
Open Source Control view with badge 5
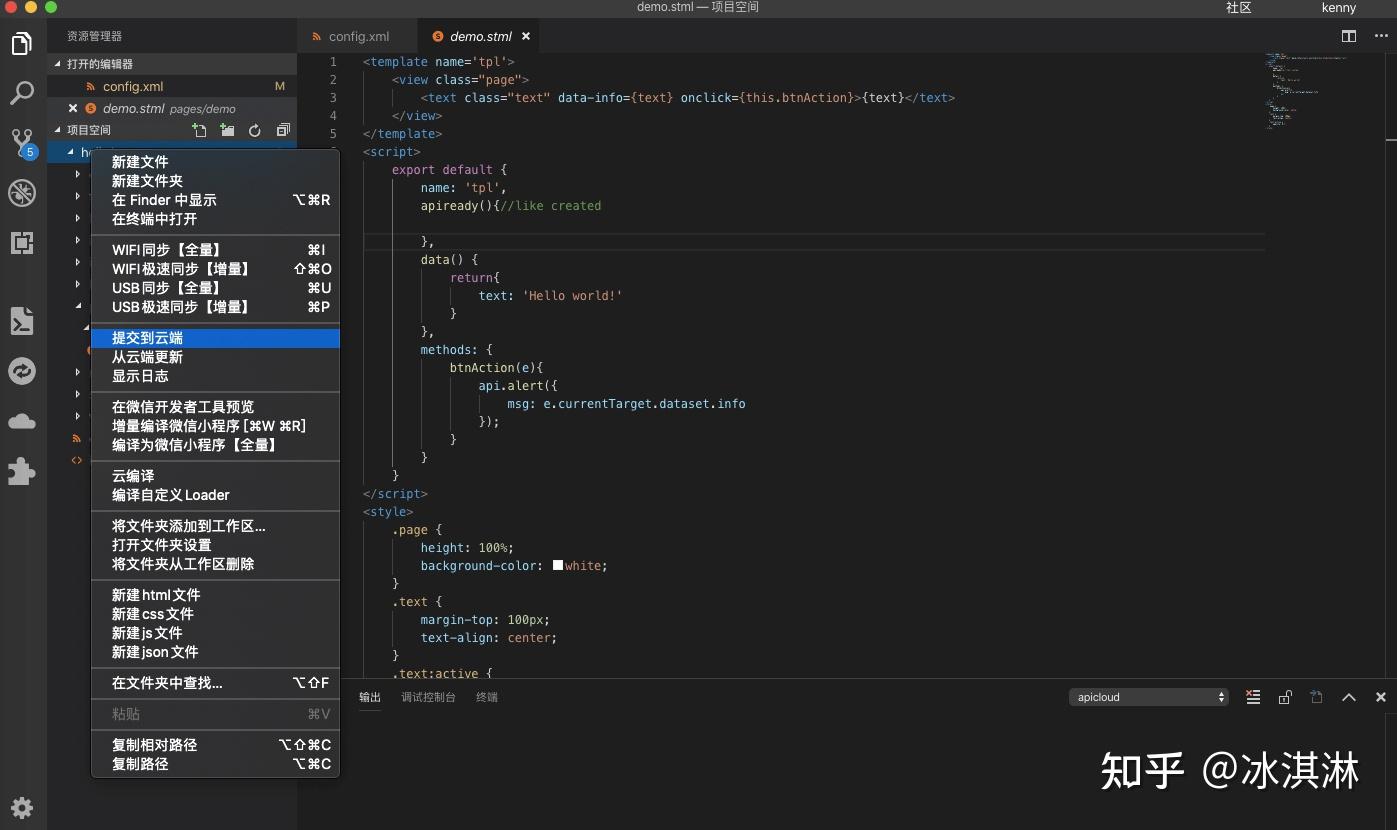(22, 143)
